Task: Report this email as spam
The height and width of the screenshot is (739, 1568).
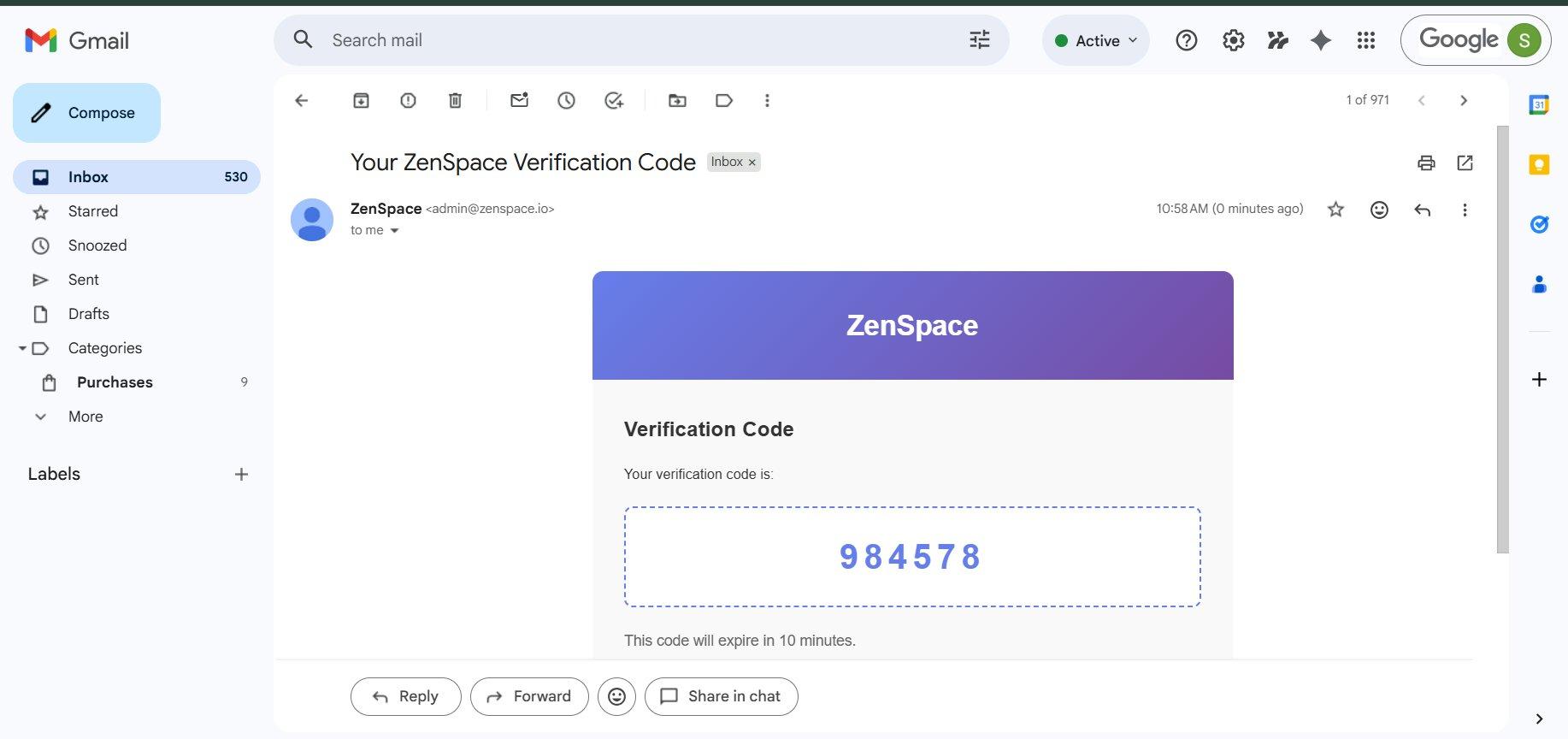Action: click(408, 101)
